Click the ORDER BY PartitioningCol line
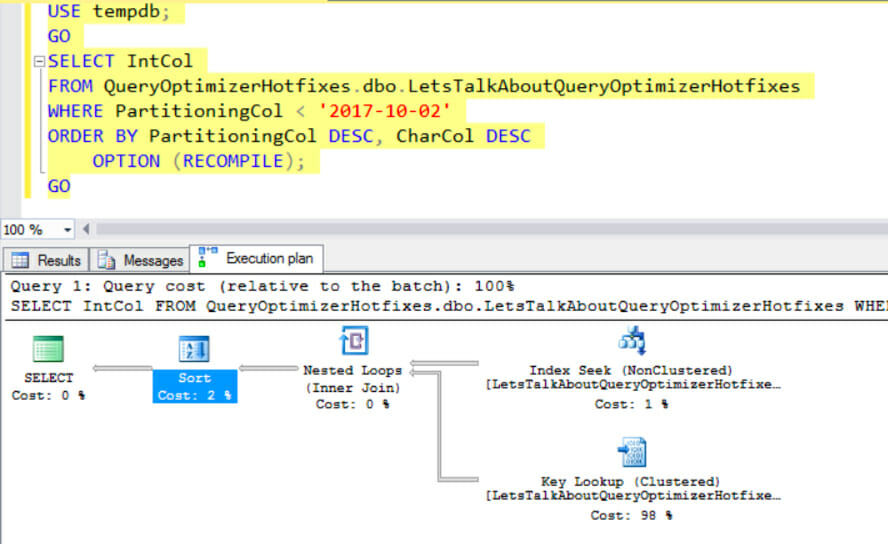Image resolution: width=888 pixels, height=544 pixels. click(288, 136)
